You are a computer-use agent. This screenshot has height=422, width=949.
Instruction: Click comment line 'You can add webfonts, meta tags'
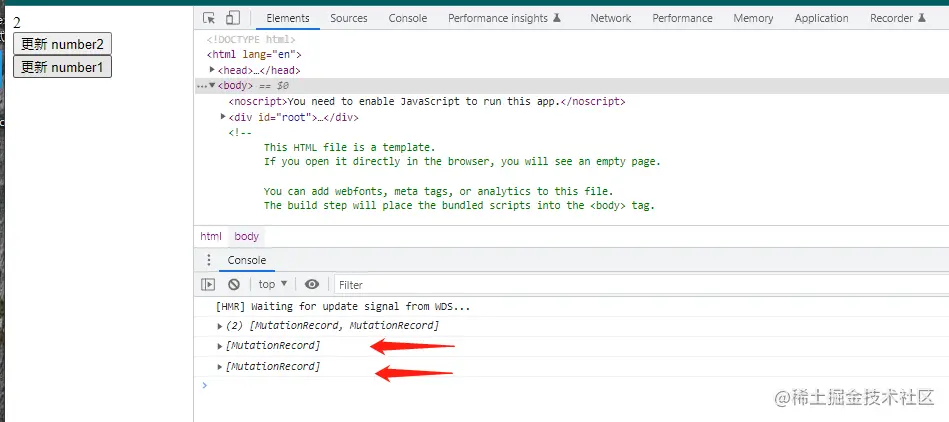[439, 191]
